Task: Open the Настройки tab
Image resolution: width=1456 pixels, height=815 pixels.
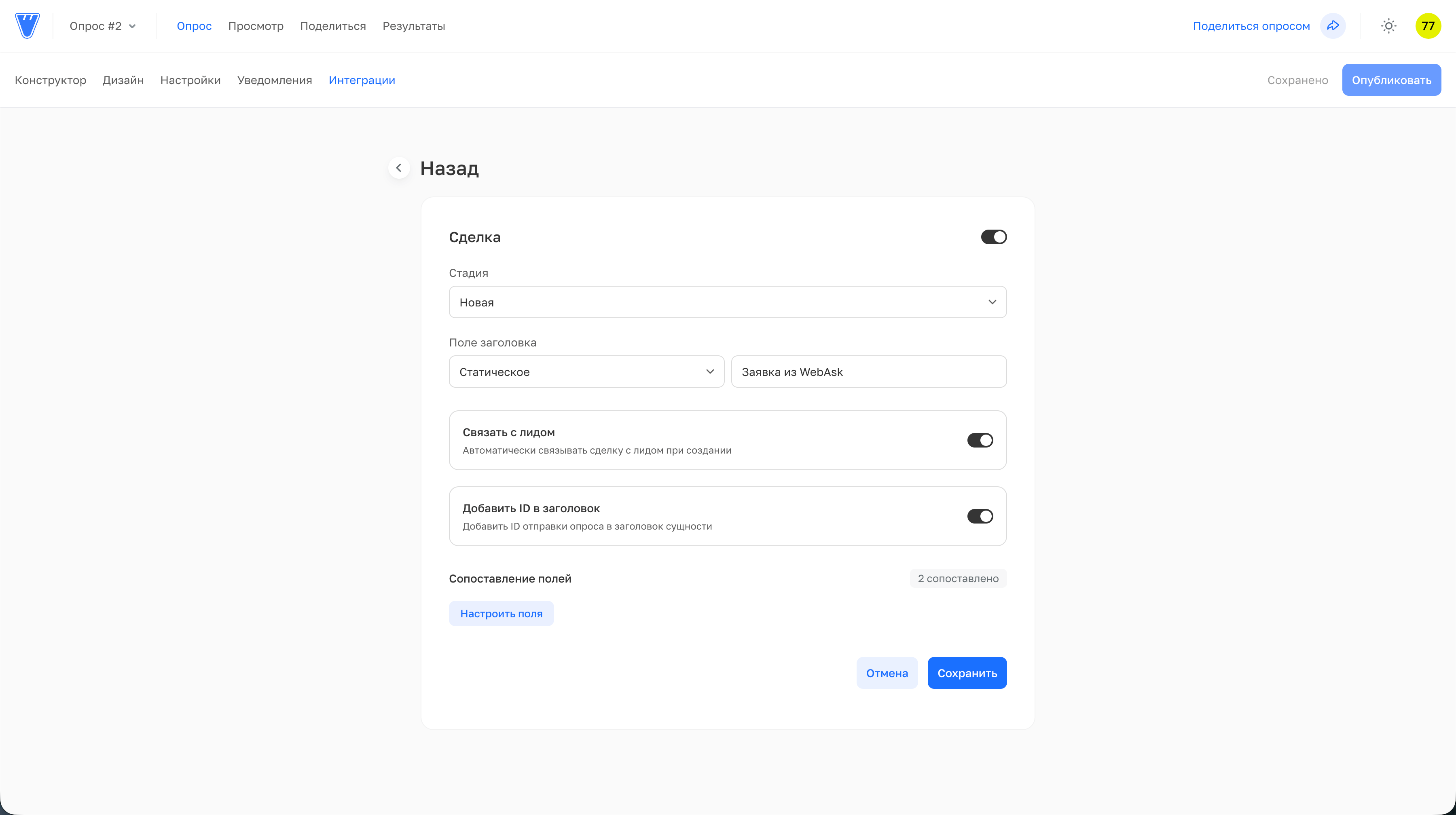Action: 190,80
